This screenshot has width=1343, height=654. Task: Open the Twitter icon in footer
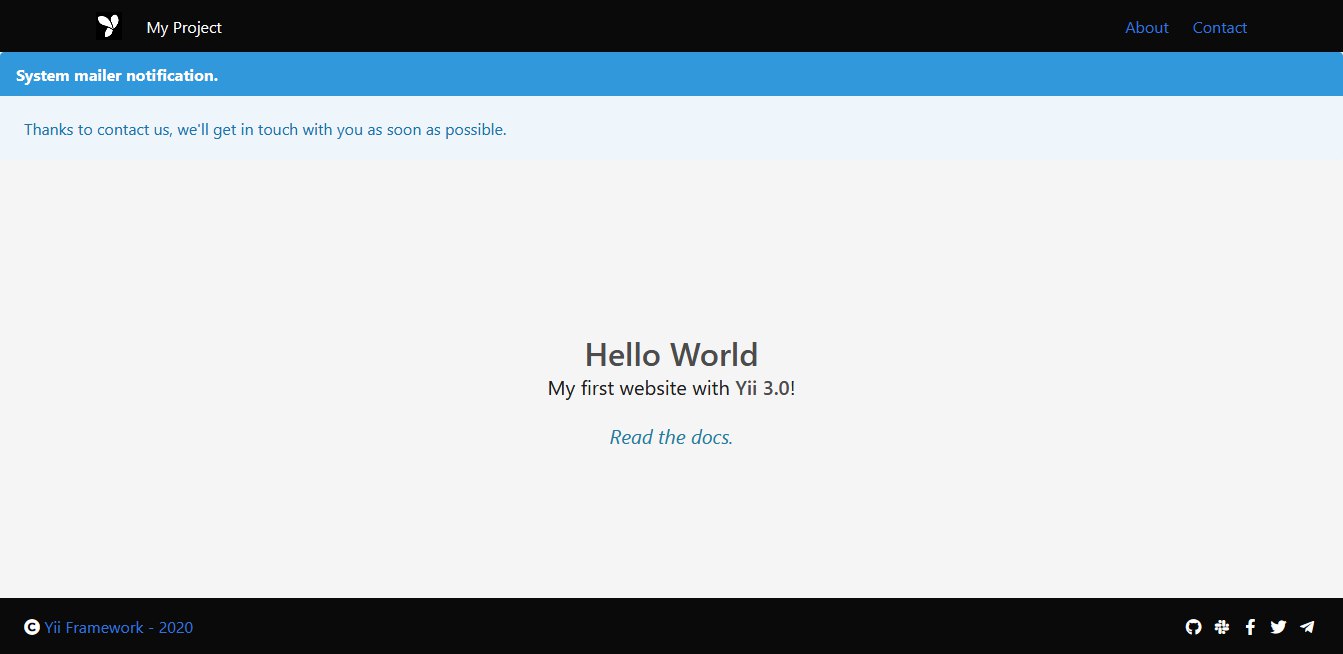[x=1278, y=627]
